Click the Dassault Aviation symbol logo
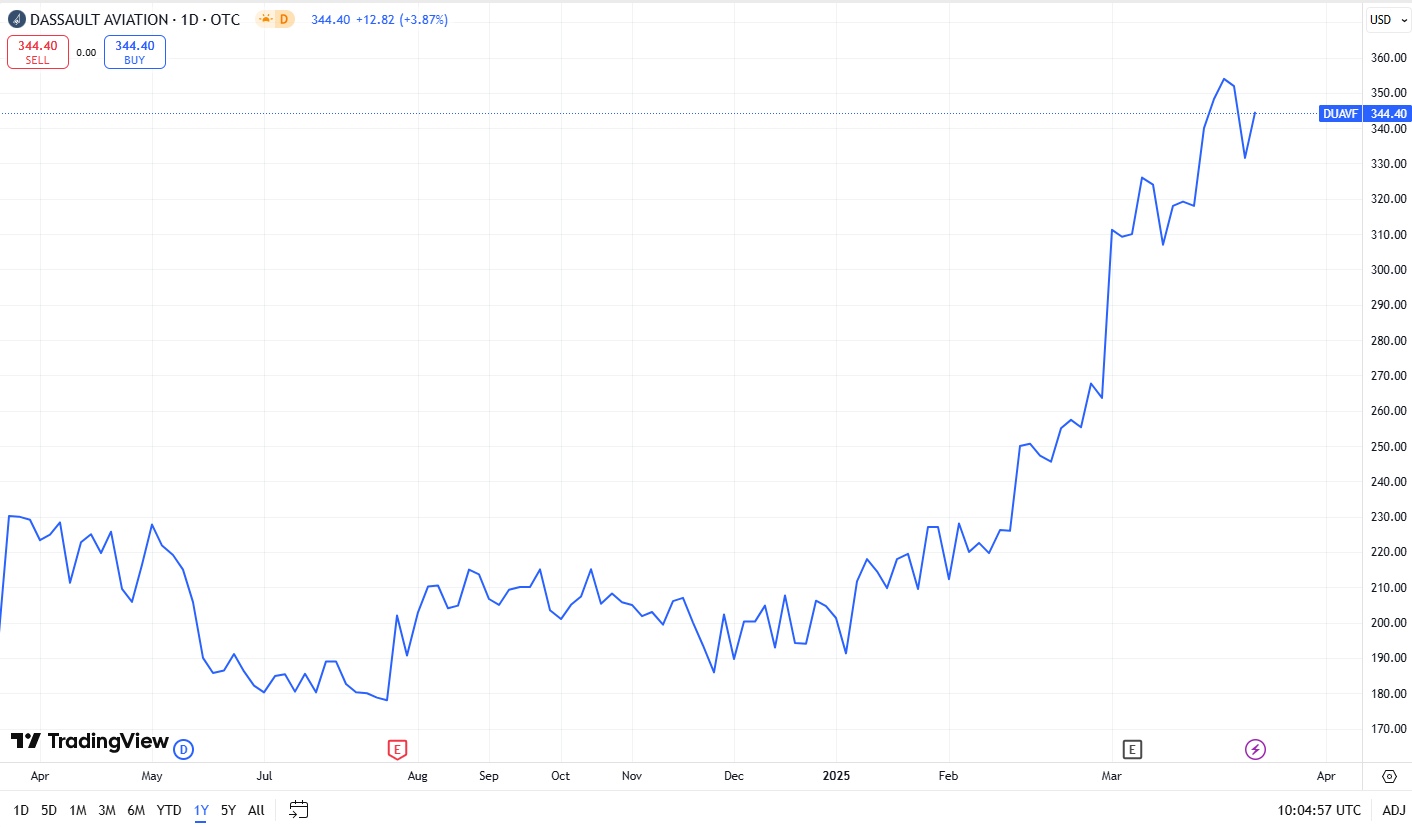 (x=17, y=19)
